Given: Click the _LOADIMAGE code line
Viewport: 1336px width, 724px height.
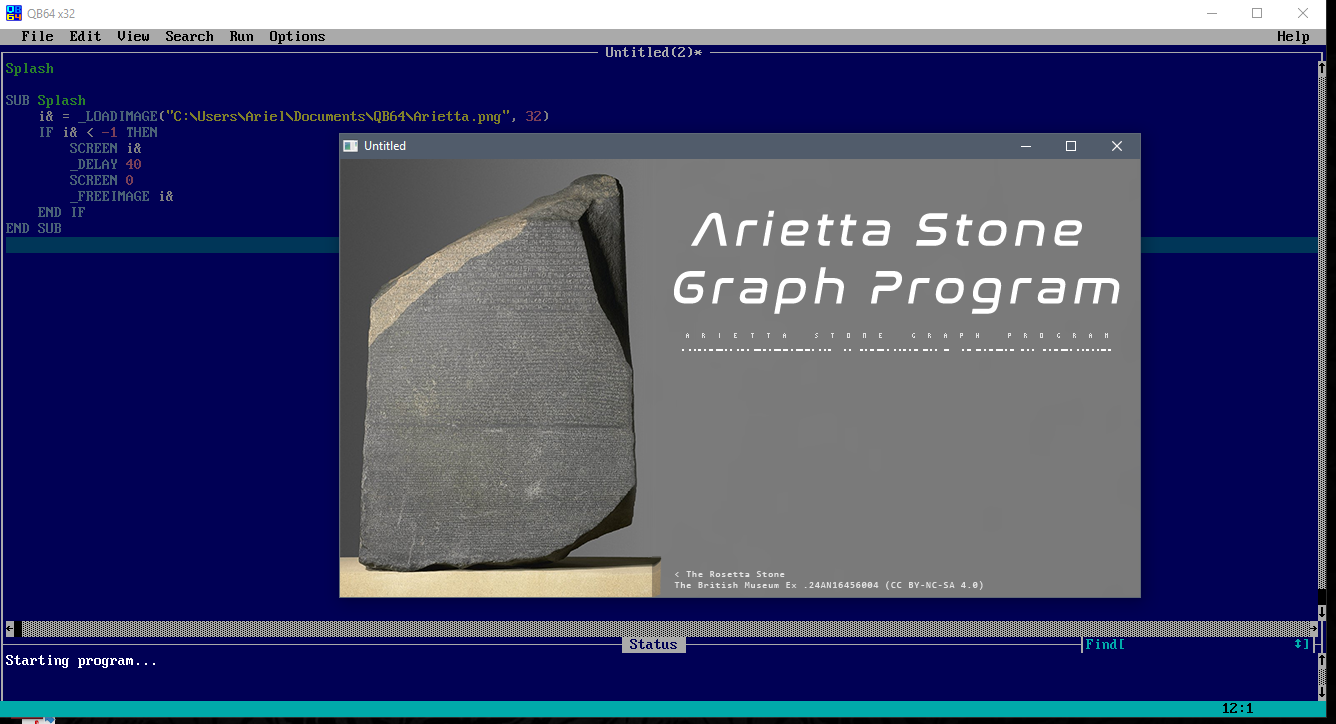Looking at the screenshot, I should point(294,116).
